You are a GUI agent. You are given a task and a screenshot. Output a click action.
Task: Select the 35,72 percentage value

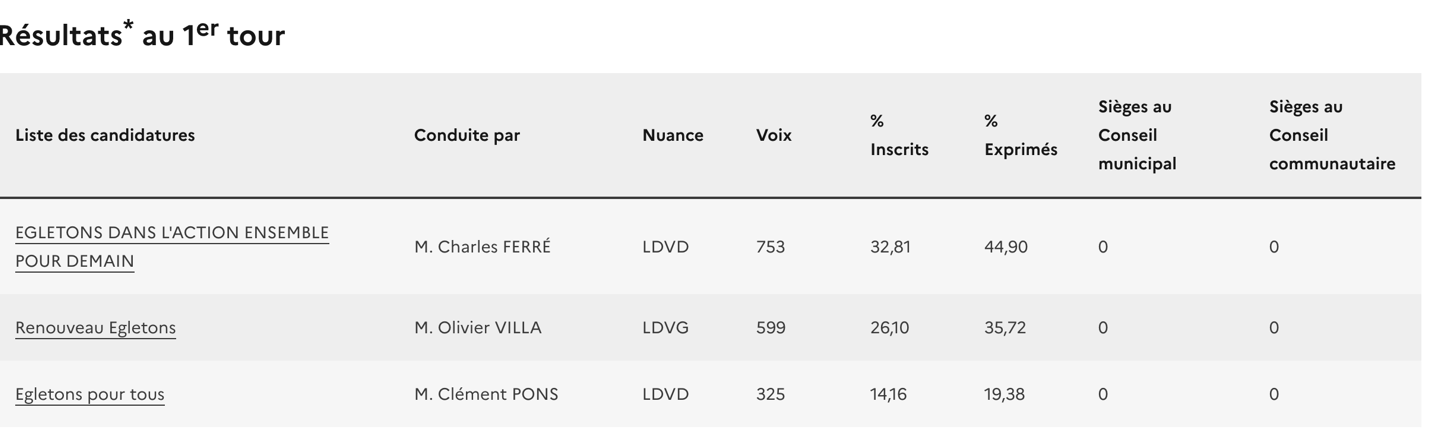tap(1004, 328)
